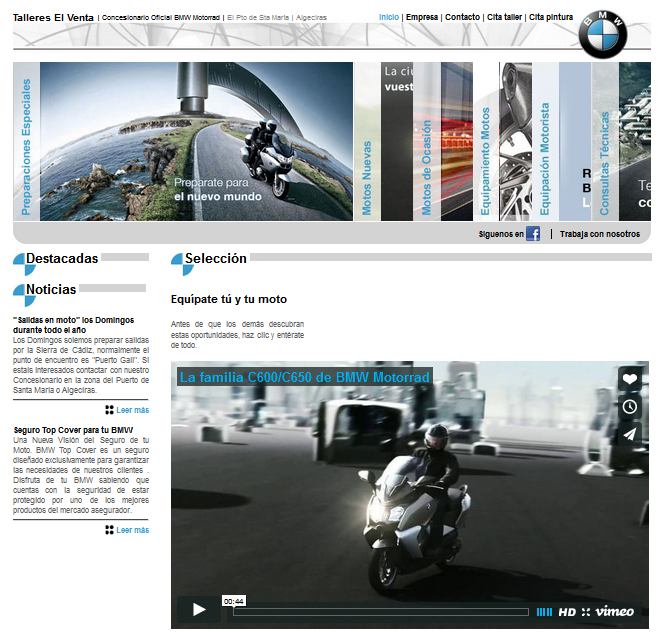Viewport: 662px width, 634px height.
Task: Add video to Watch Later clock icon
Action: click(629, 406)
